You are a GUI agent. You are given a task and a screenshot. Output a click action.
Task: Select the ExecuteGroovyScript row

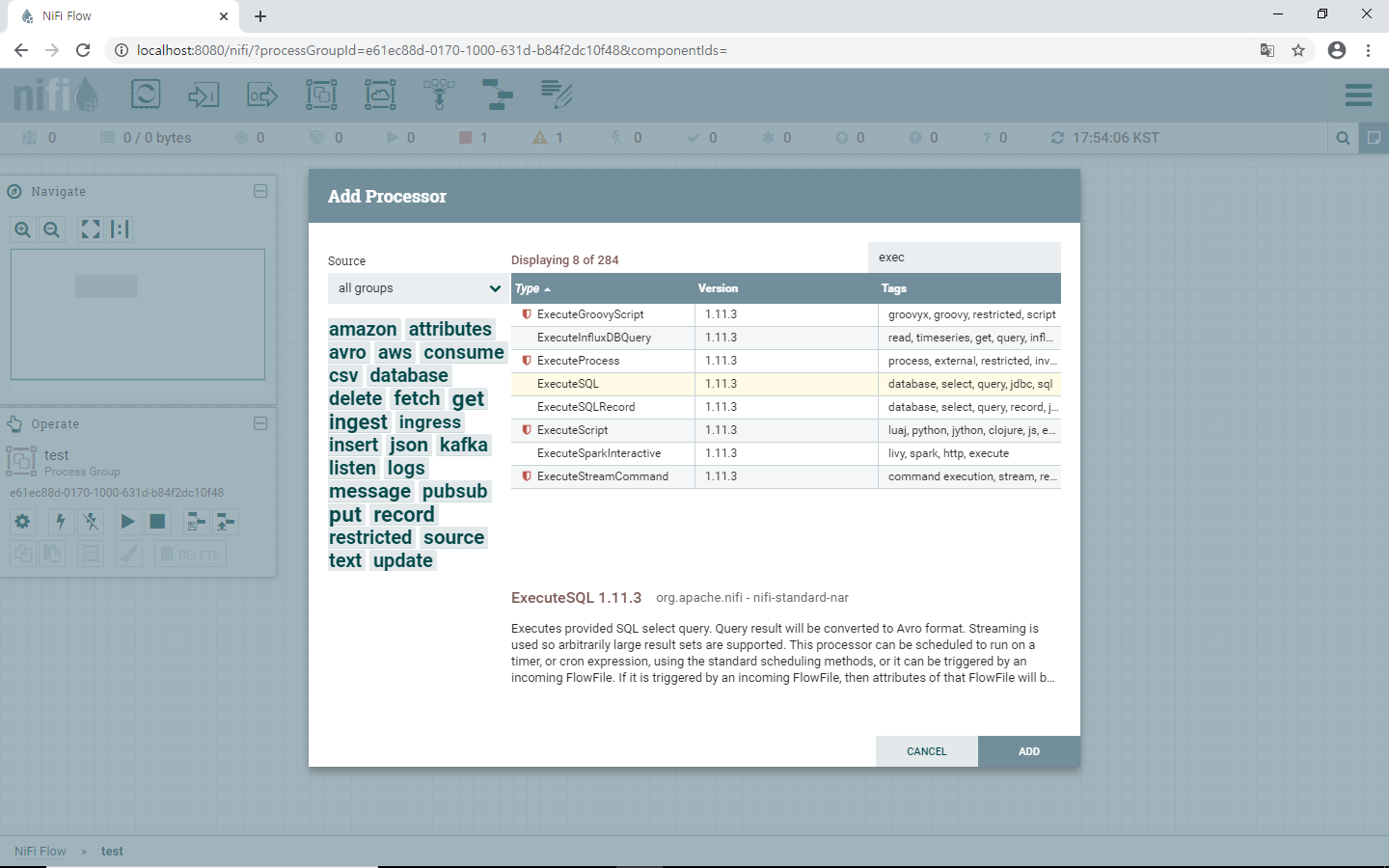786,314
